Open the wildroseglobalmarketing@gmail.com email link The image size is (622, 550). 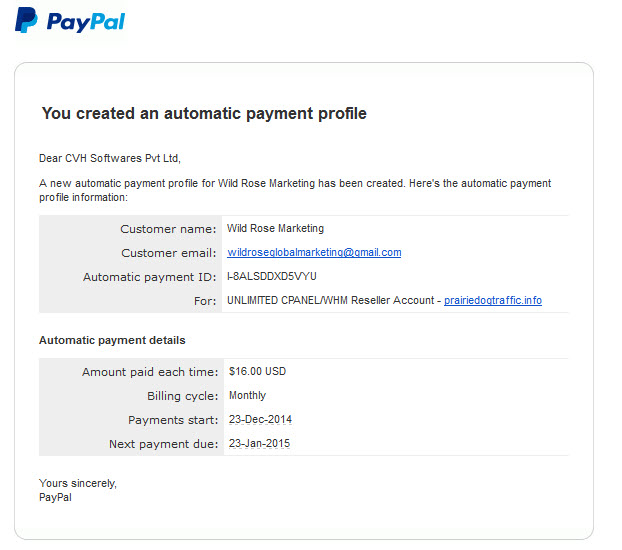(x=314, y=252)
